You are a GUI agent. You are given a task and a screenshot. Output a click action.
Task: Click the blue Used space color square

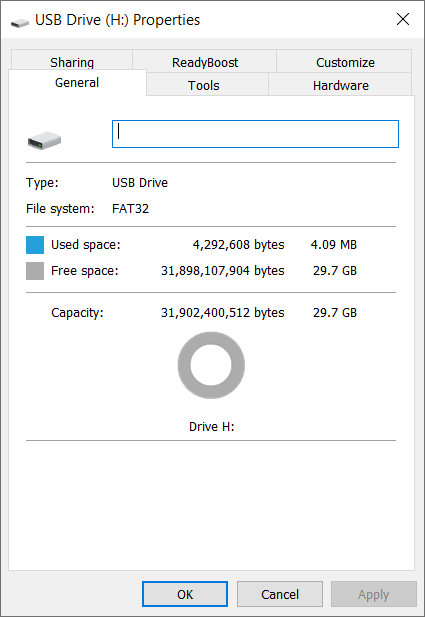pyautogui.click(x=35, y=245)
